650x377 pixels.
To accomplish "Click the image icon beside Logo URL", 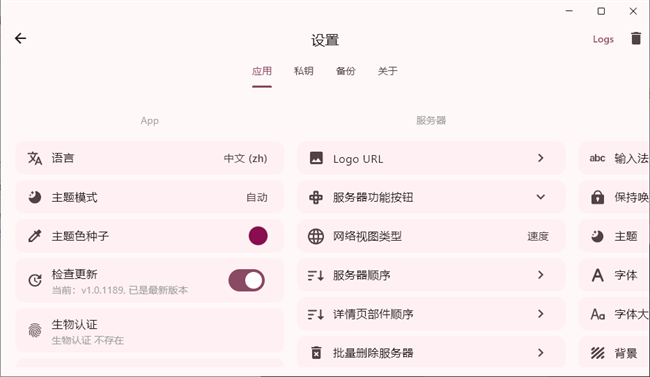I will pos(316,158).
